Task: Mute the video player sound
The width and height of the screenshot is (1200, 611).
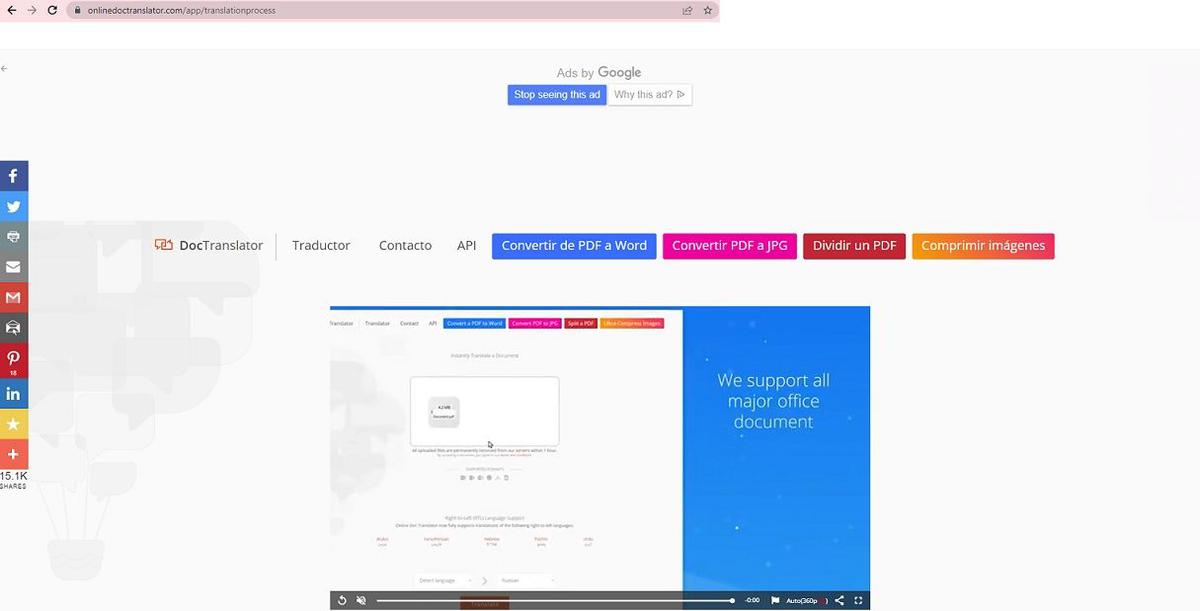Action: point(360,600)
